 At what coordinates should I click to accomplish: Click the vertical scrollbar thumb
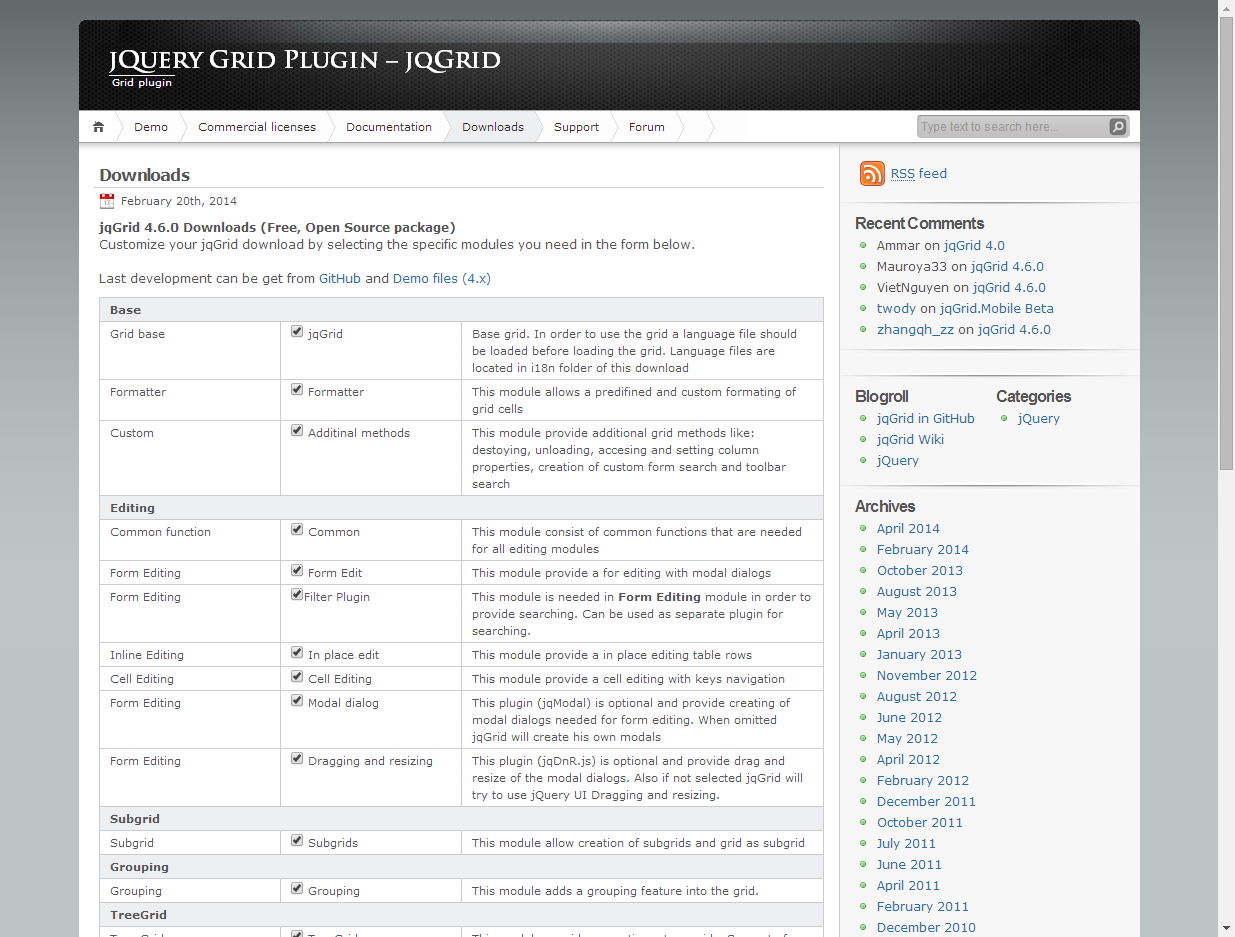pos(1227,242)
